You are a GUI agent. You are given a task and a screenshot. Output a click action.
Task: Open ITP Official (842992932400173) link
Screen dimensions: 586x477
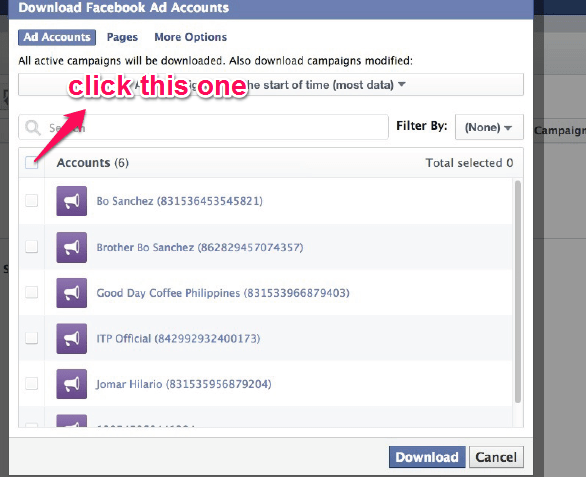pos(178,339)
